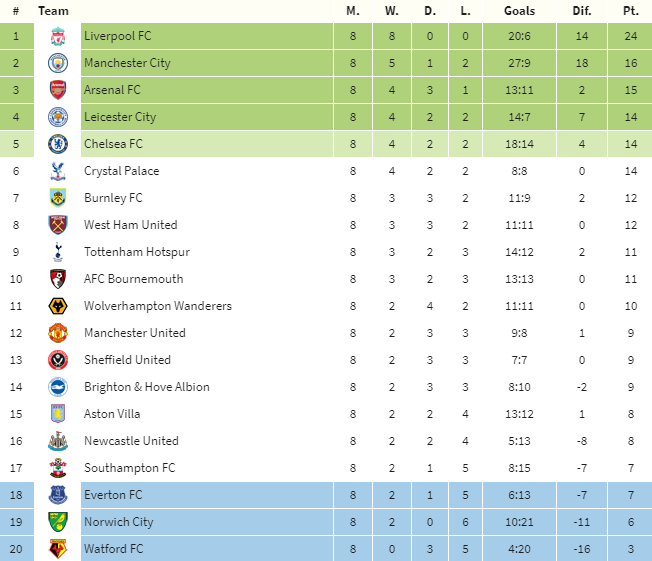Sort table by Pt. column header

(x=630, y=11)
